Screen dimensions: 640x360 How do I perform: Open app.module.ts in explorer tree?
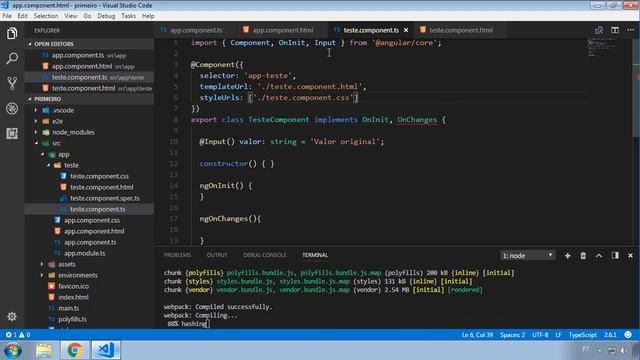tap(84, 253)
